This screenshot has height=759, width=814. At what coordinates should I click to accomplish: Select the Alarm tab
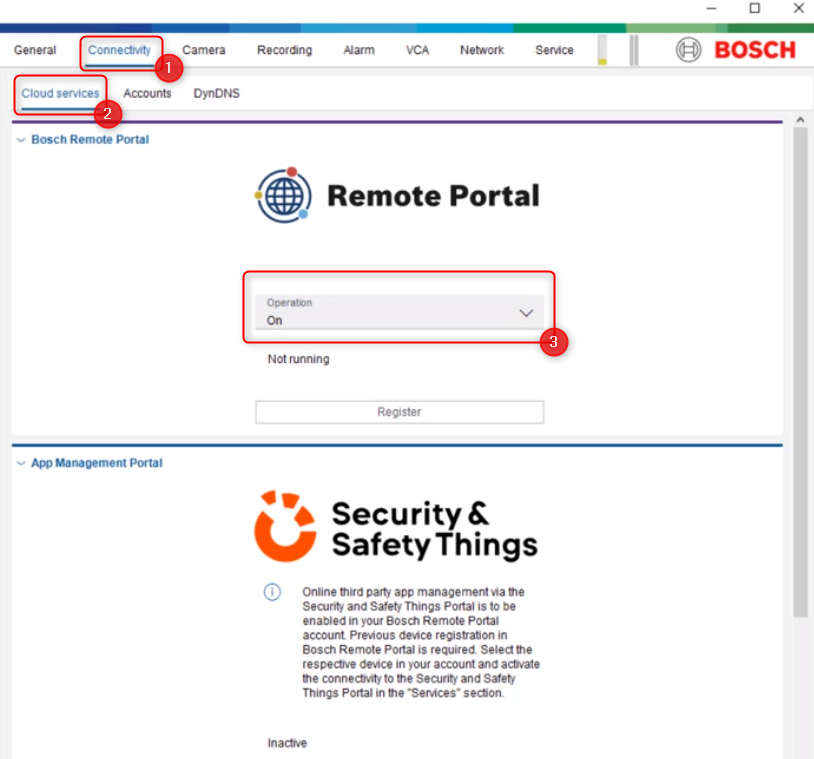(359, 50)
